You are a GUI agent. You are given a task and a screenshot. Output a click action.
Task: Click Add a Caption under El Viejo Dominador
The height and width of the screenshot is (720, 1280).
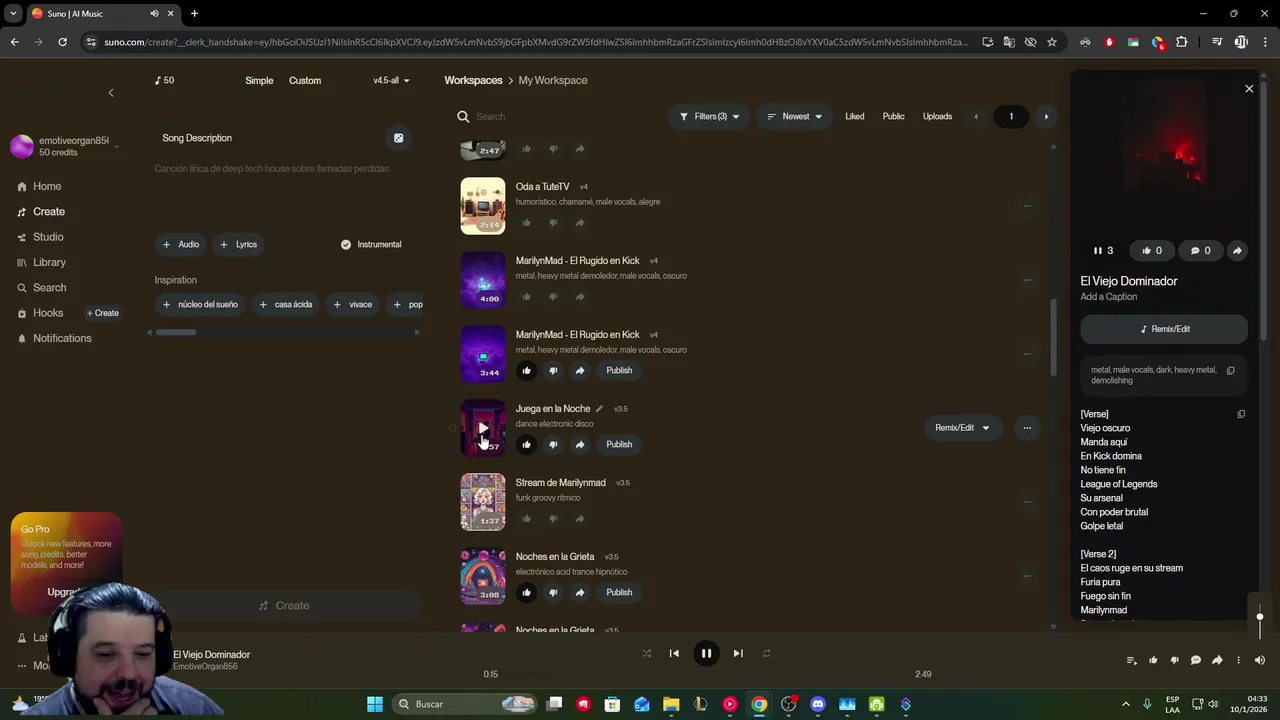click(1108, 297)
